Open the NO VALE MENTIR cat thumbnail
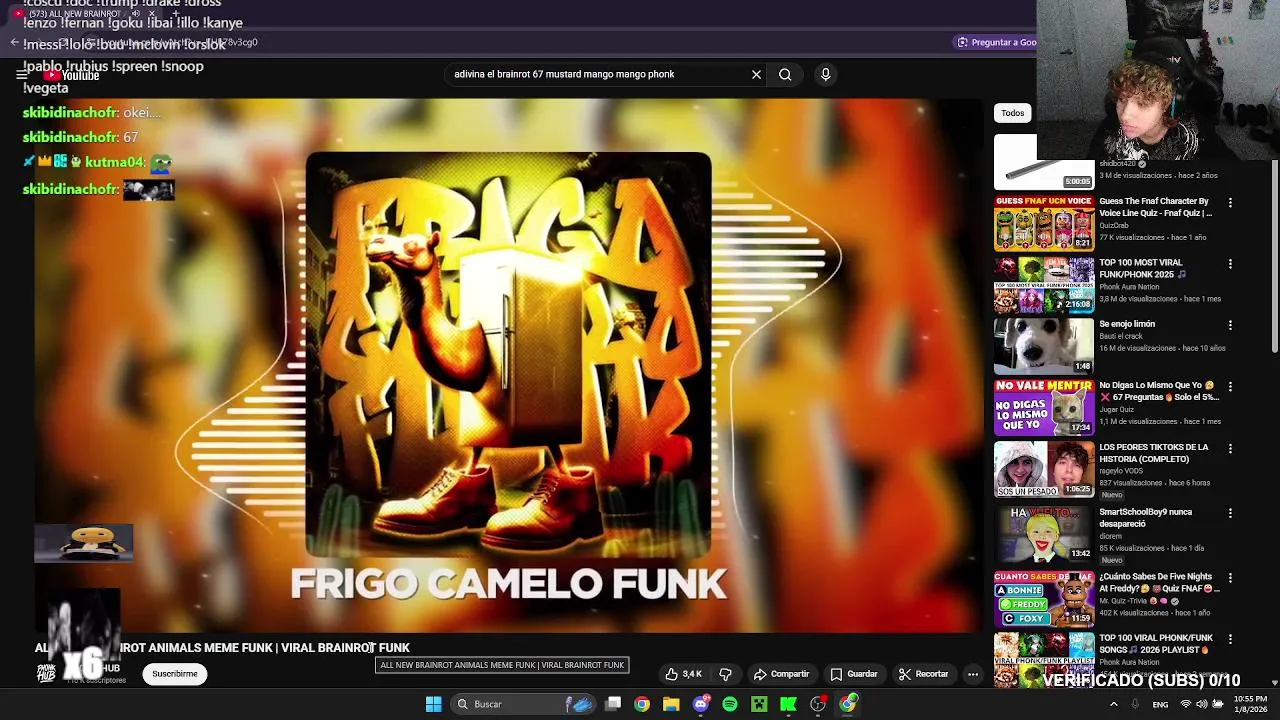The height and width of the screenshot is (720, 1280). point(1044,407)
